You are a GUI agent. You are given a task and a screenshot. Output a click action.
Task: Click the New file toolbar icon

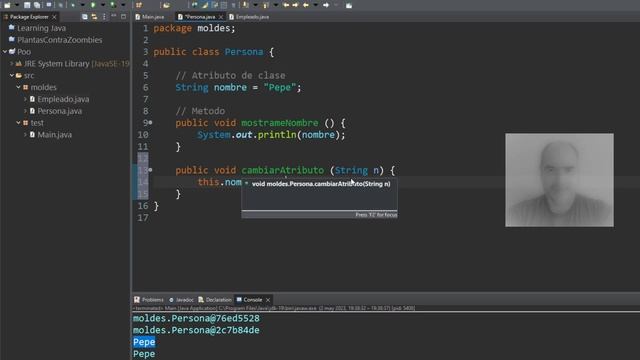click(x=7, y=5)
